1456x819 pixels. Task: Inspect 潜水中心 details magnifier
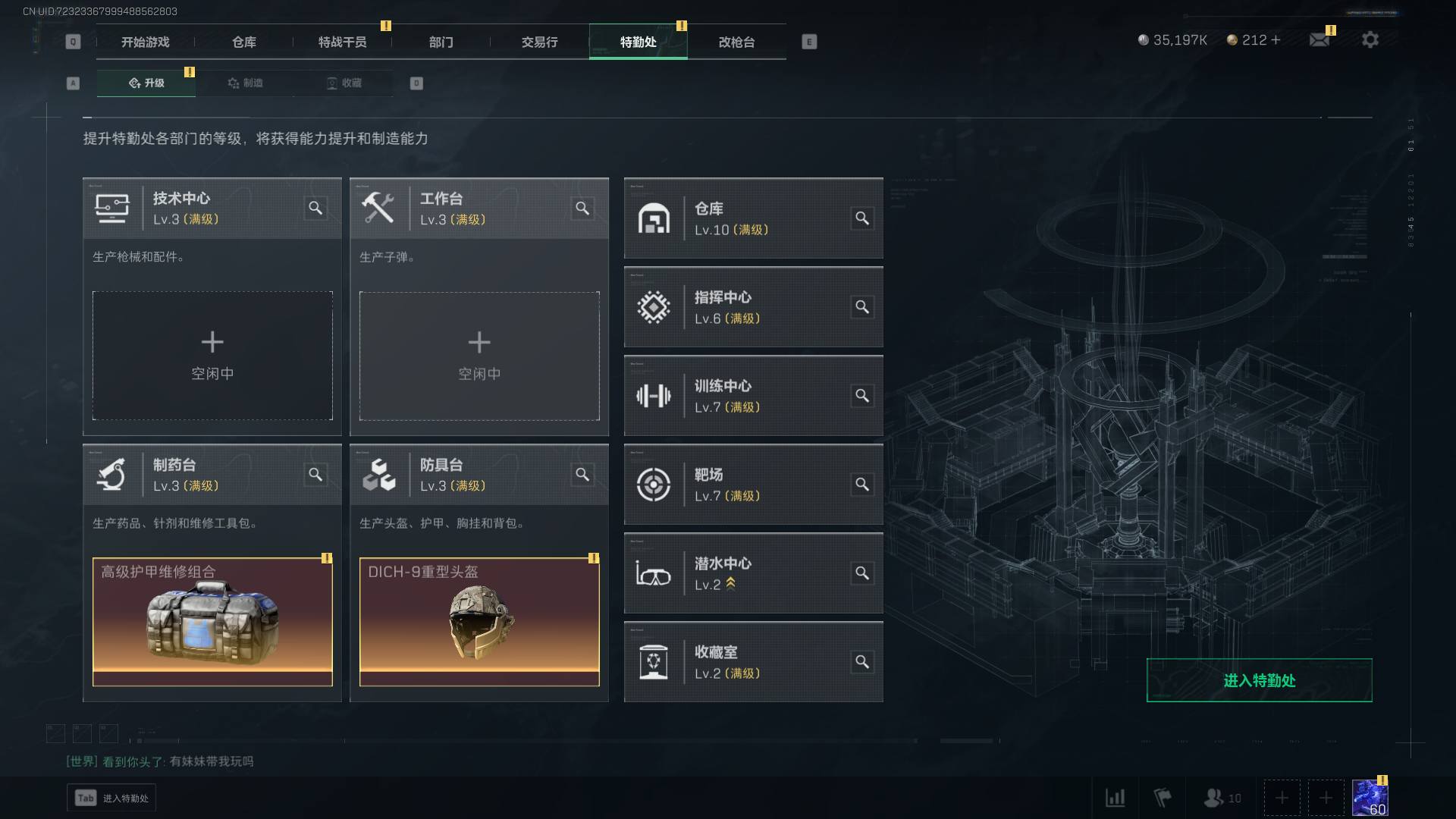pos(862,573)
